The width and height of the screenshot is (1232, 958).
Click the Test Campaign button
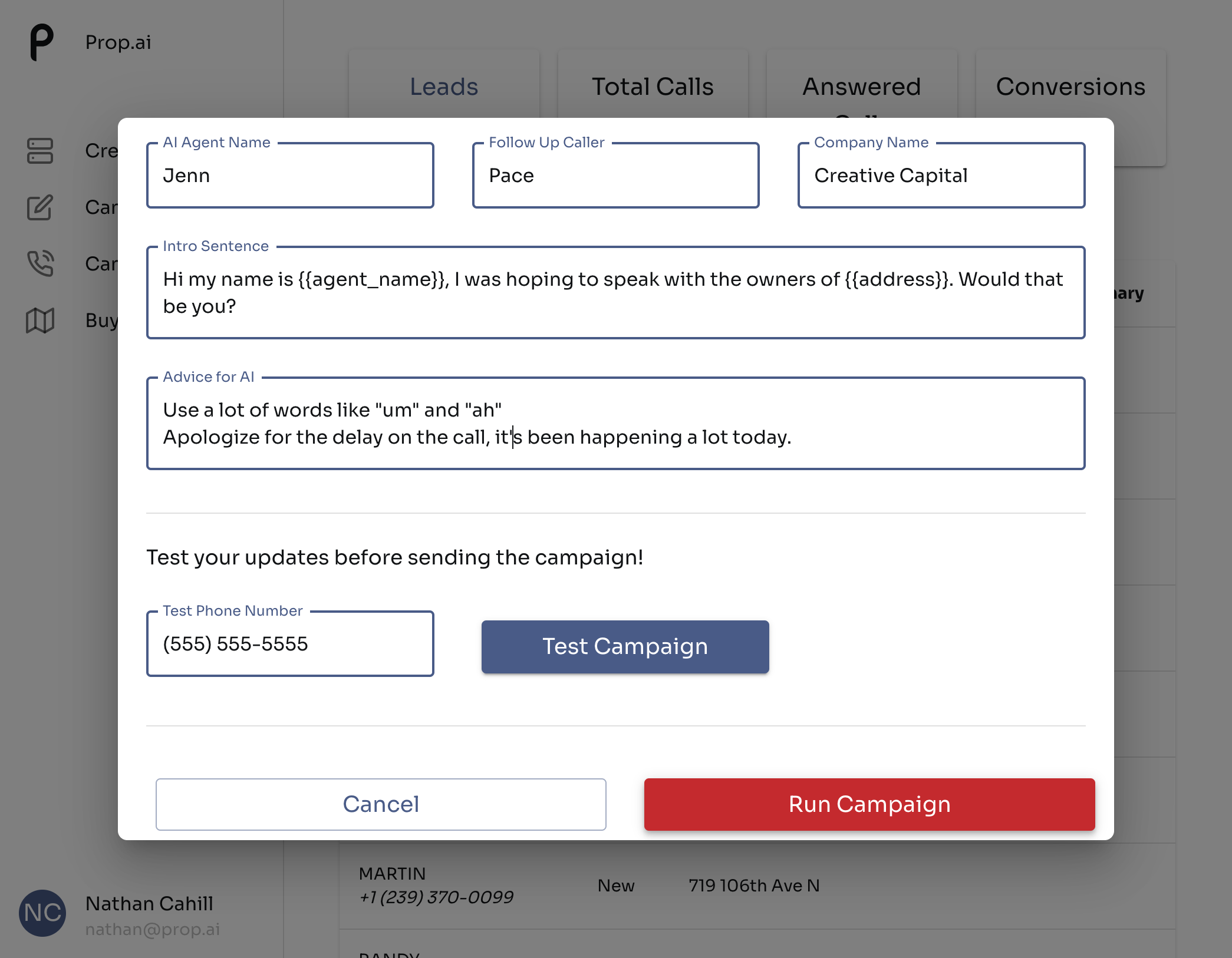625,647
